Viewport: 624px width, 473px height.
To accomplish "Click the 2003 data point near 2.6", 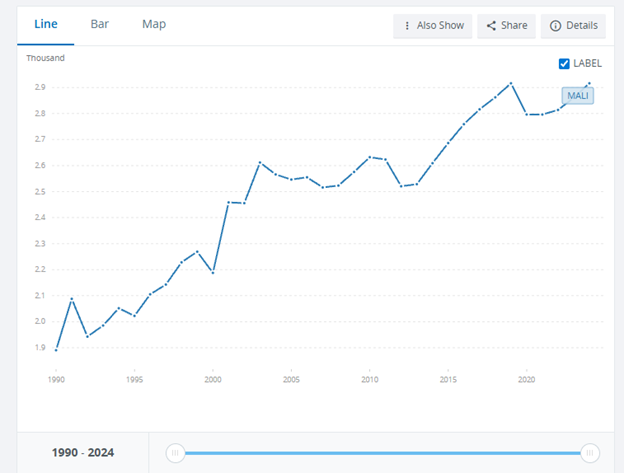I will 260,162.
